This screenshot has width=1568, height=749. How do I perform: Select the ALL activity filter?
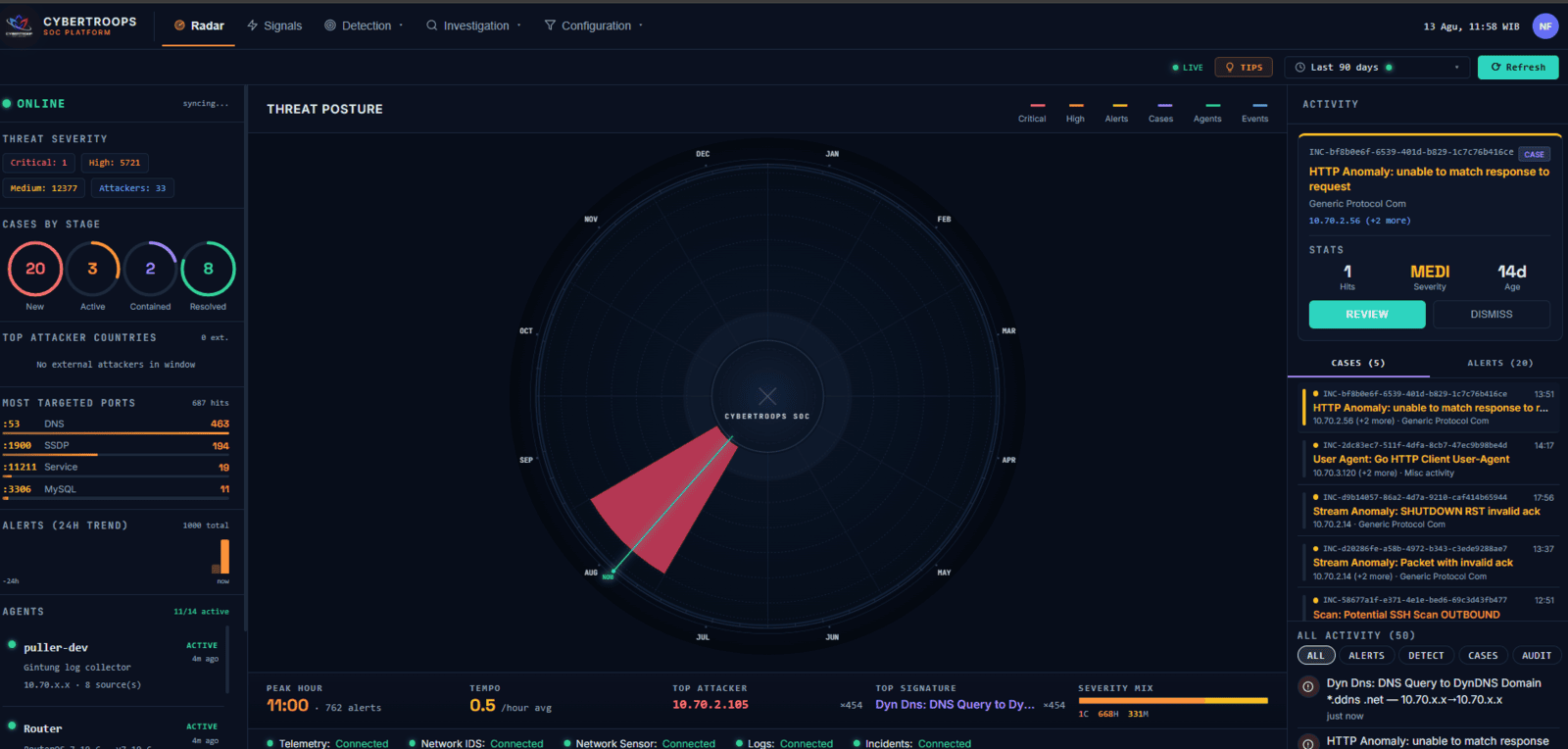(x=1316, y=656)
